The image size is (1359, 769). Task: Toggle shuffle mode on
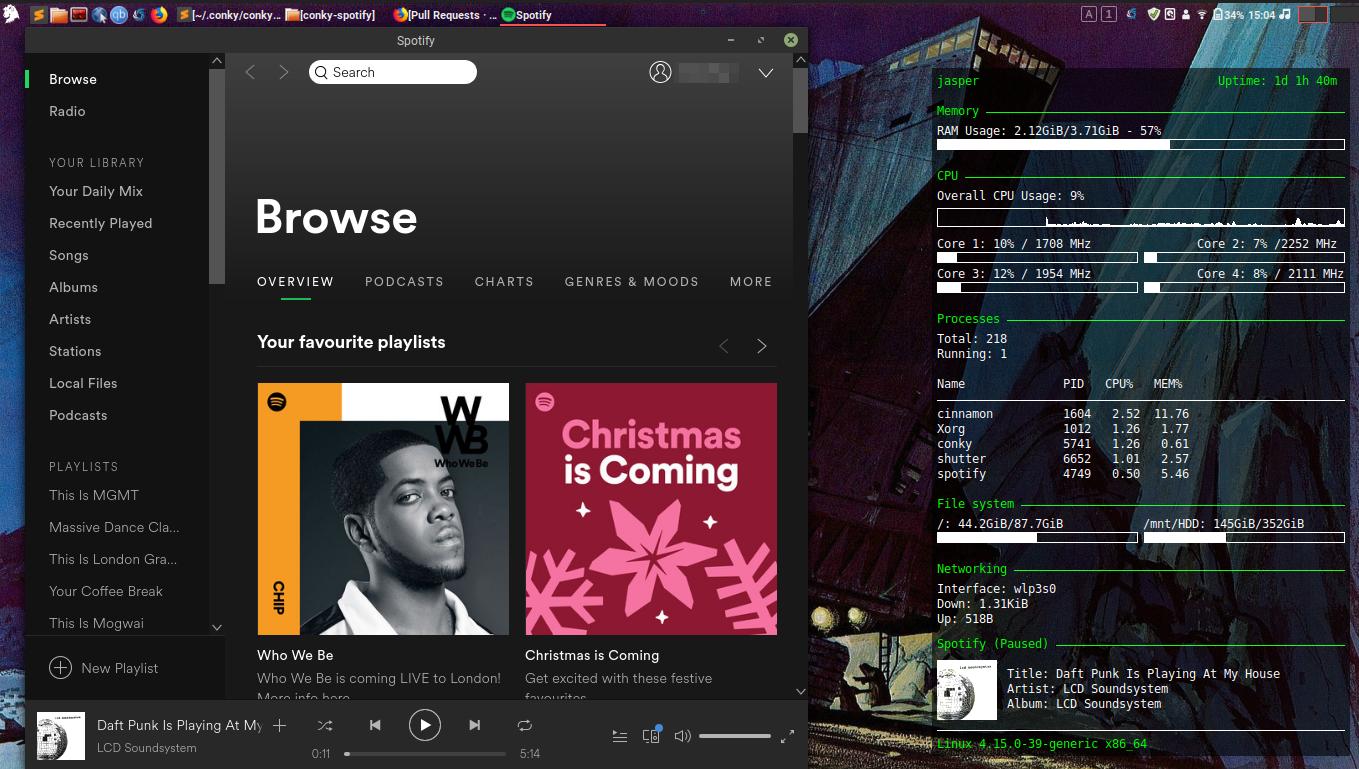point(325,725)
